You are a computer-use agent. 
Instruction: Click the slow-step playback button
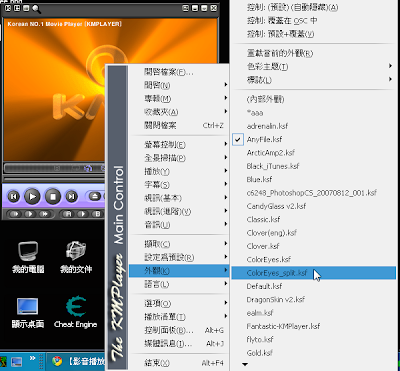pyautogui.click(x=14, y=214)
